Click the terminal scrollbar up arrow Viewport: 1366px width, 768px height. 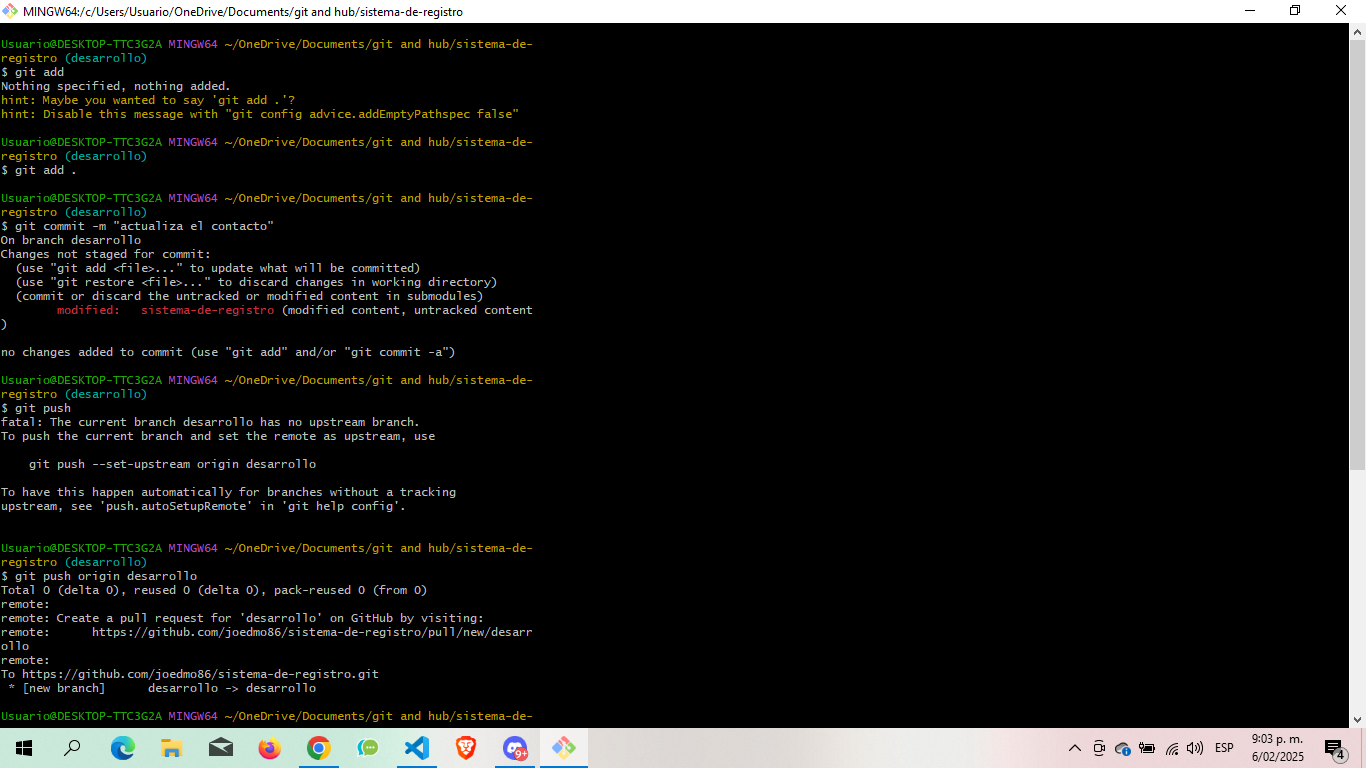pyautogui.click(x=1357, y=32)
